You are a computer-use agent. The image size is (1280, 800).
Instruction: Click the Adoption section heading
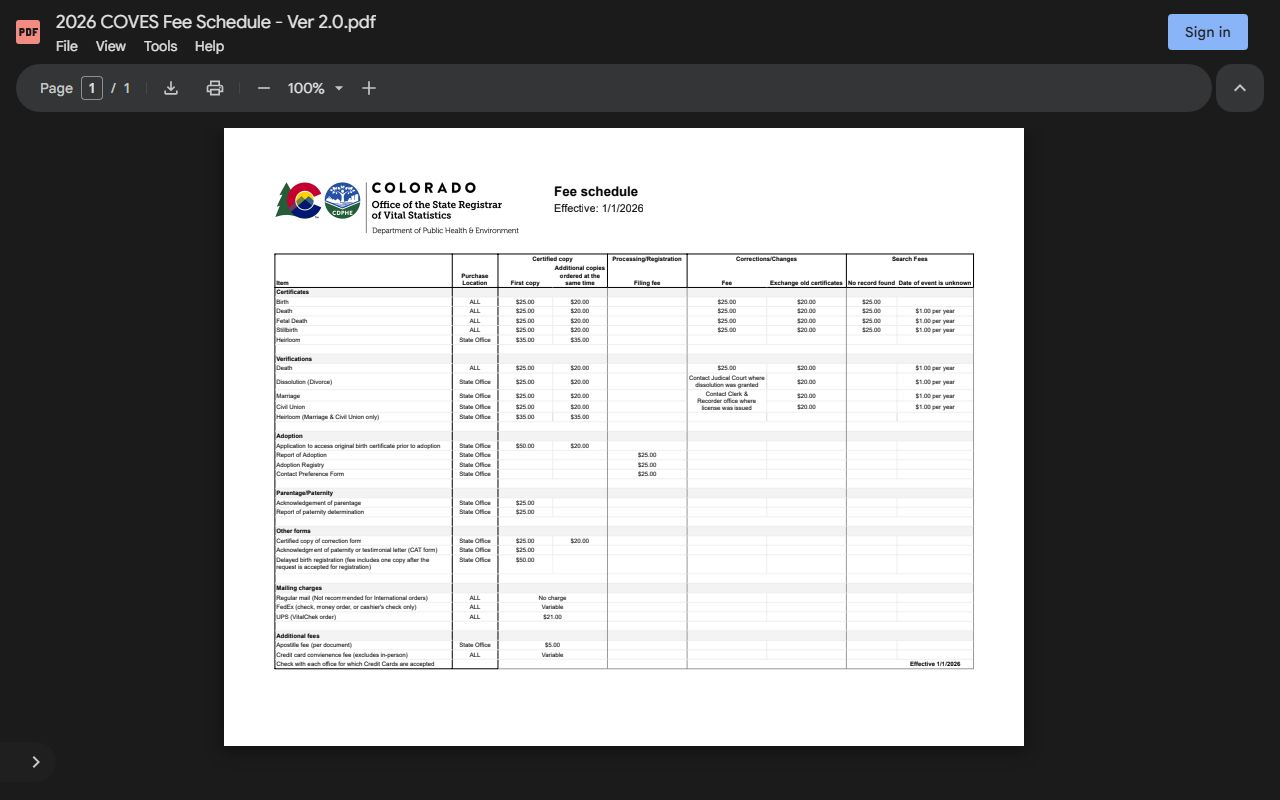coord(289,436)
